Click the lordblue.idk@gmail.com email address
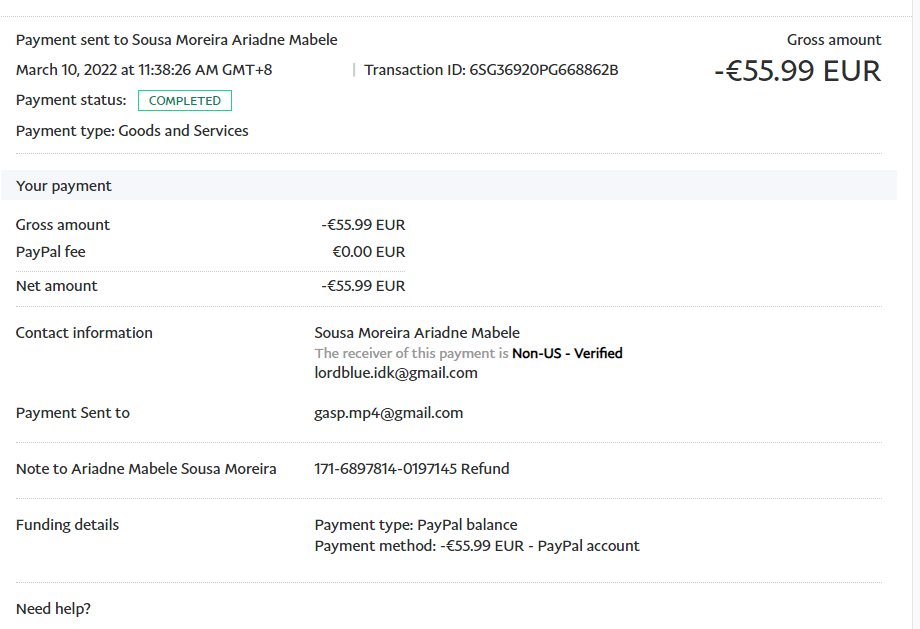Screen dimensions: 920x629 pos(396,373)
